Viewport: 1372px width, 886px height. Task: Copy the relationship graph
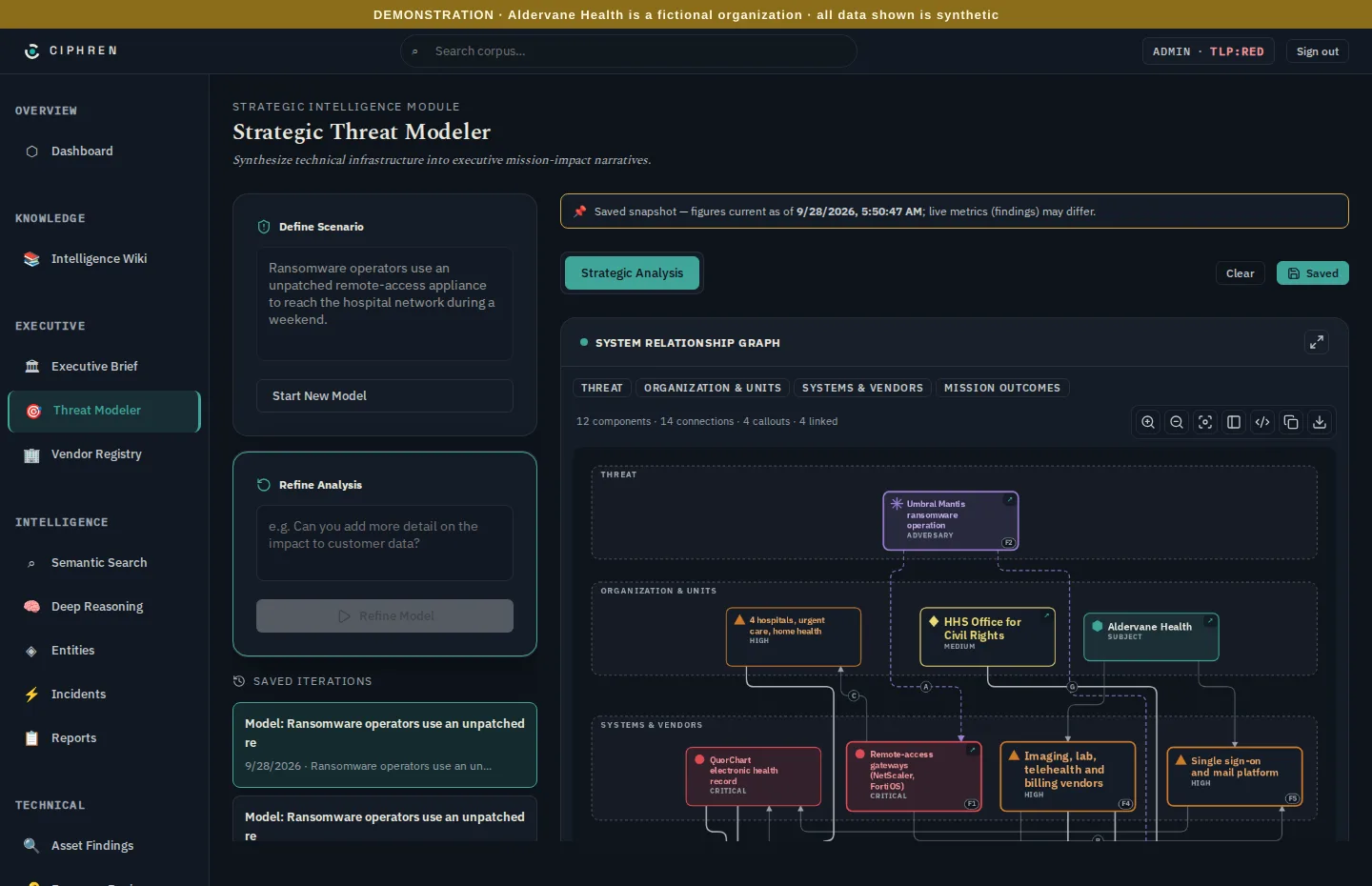(x=1291, y=422)
